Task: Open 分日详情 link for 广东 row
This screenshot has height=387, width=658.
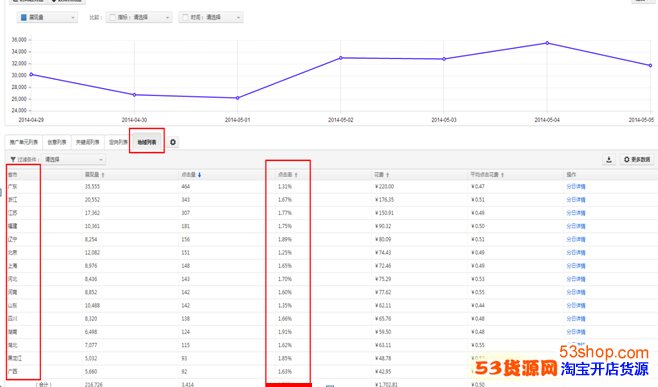Action: pos(576,187)
